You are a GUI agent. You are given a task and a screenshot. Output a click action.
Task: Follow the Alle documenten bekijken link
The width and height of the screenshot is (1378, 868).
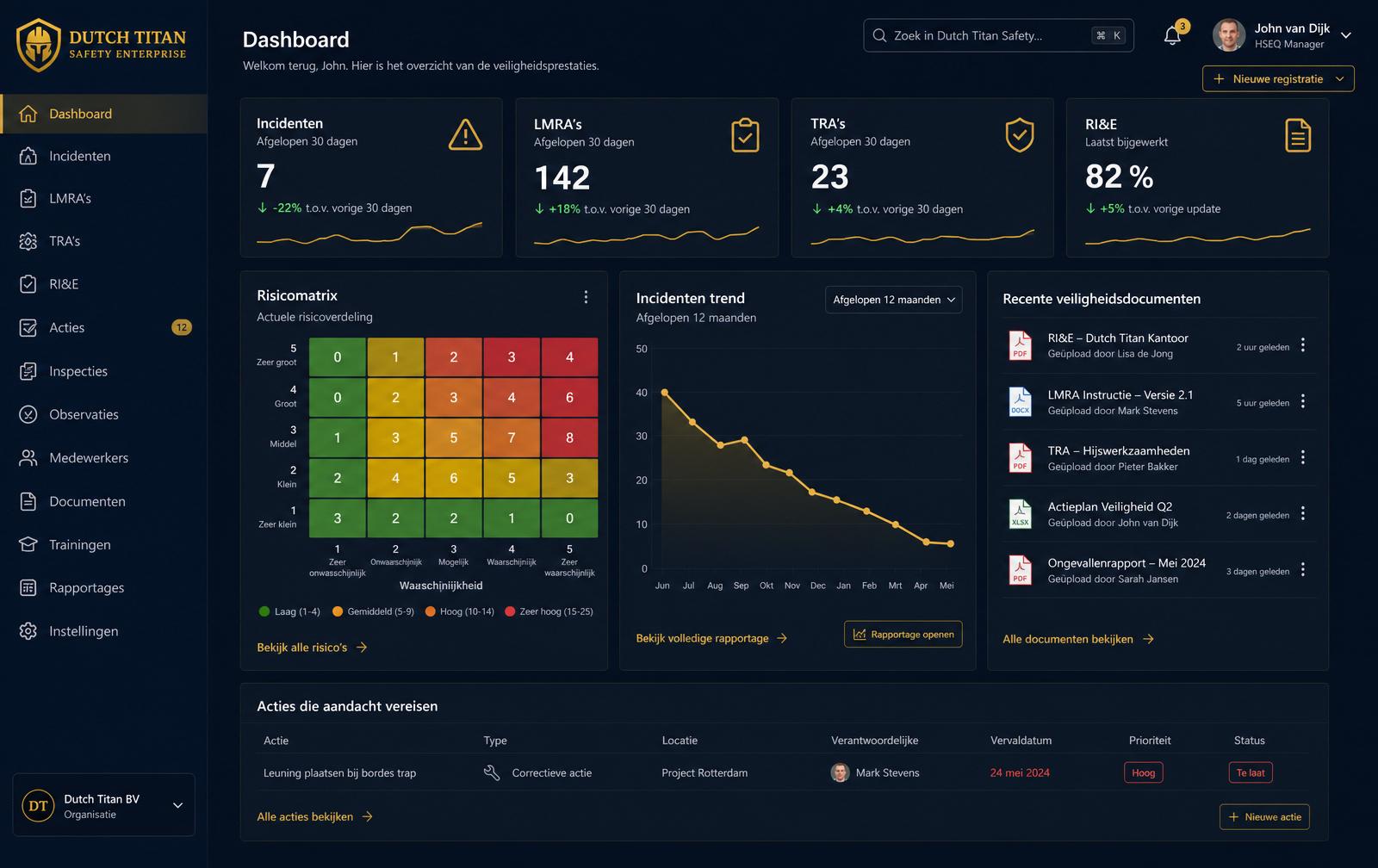coord(1078,639)
